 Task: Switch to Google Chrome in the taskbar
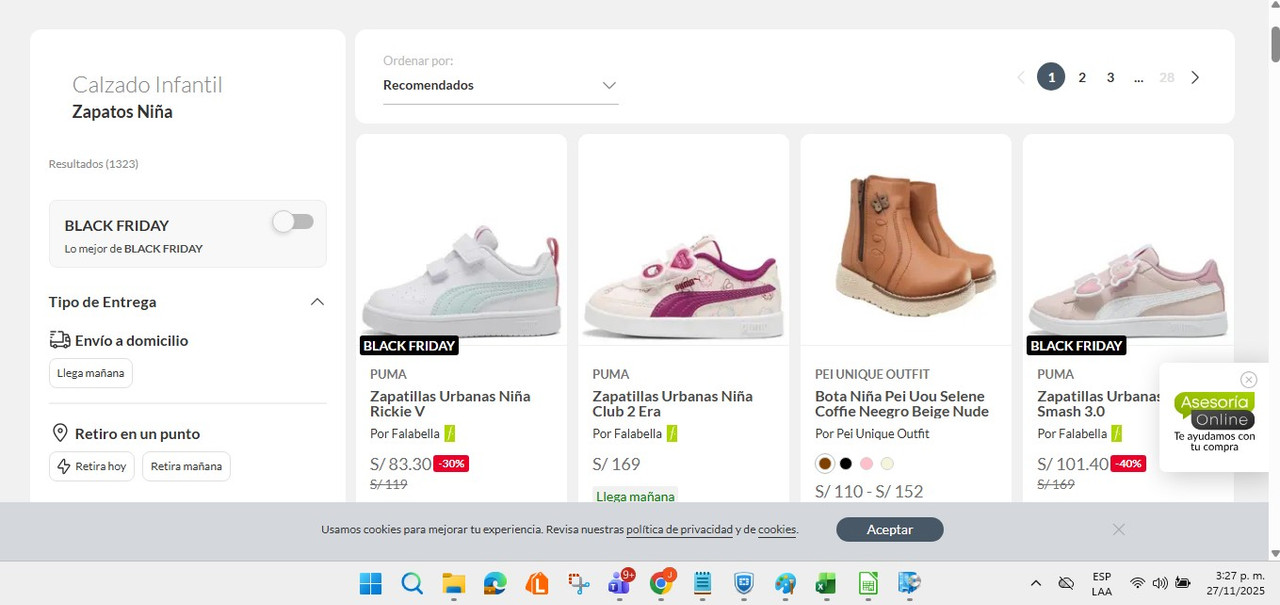661,583
